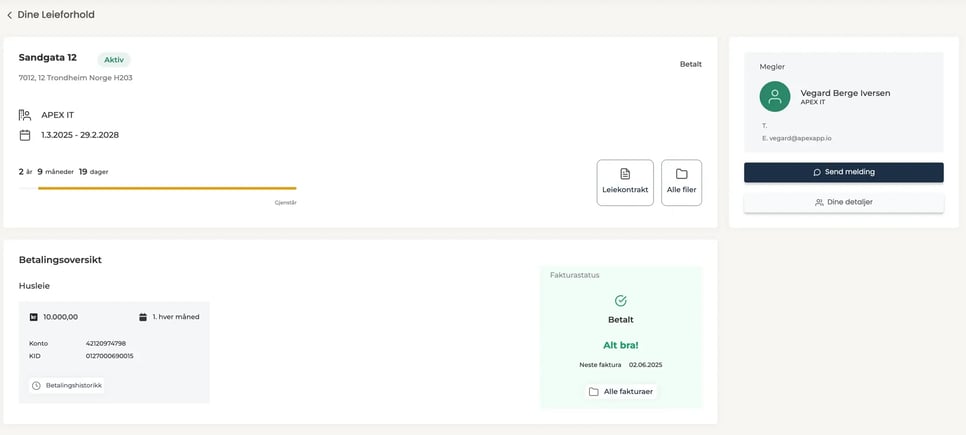Viewport: 966px width, 435px height.
Task: Click the Sandgata 12 property title
Action: [x=48, y=58]
